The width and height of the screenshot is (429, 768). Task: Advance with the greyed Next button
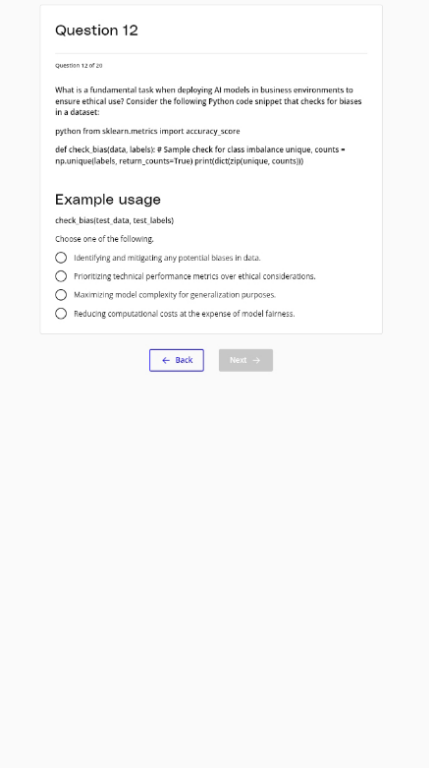pyautogui.click(x=246, y=360)
